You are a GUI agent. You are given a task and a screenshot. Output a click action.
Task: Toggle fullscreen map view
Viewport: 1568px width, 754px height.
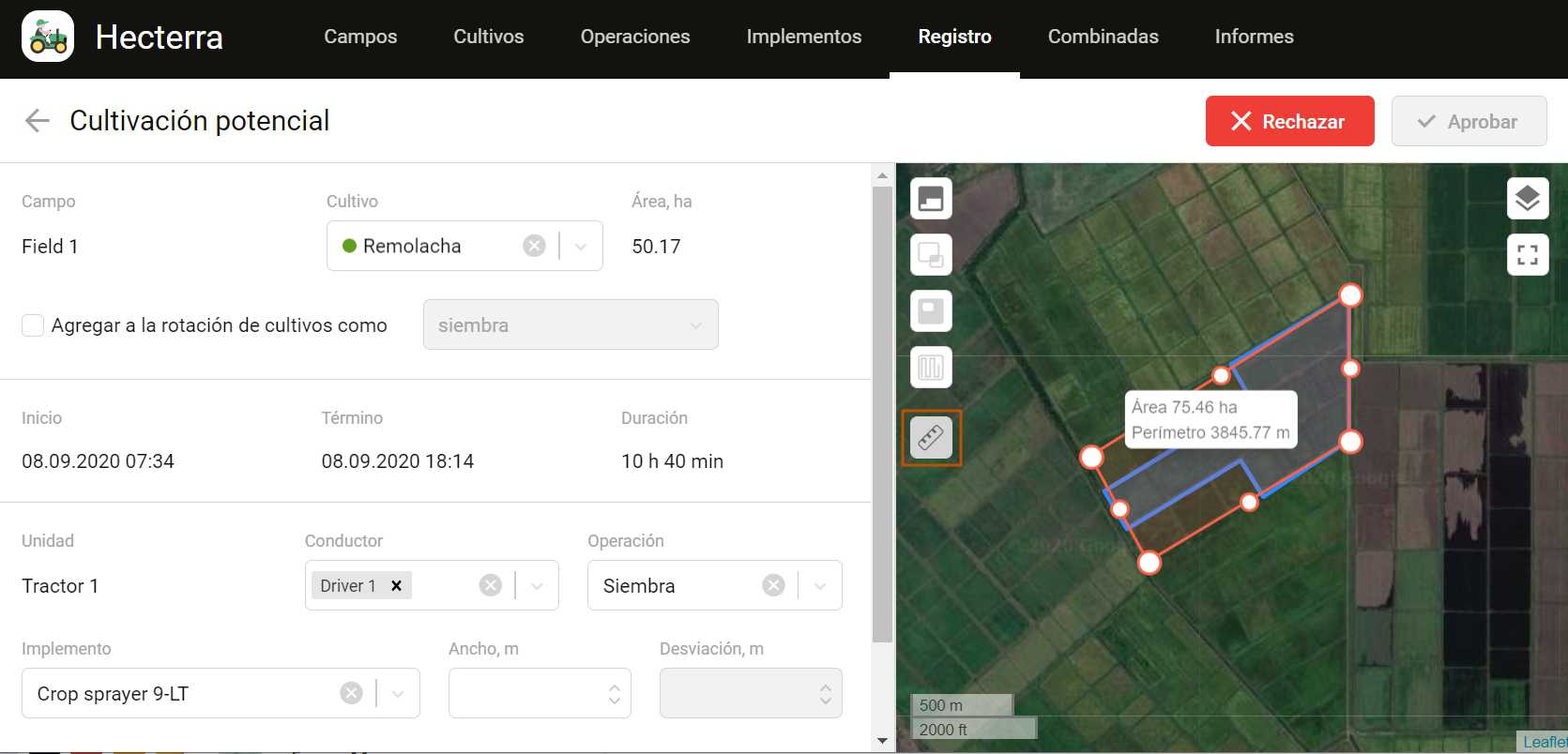tap(1527, 254)
